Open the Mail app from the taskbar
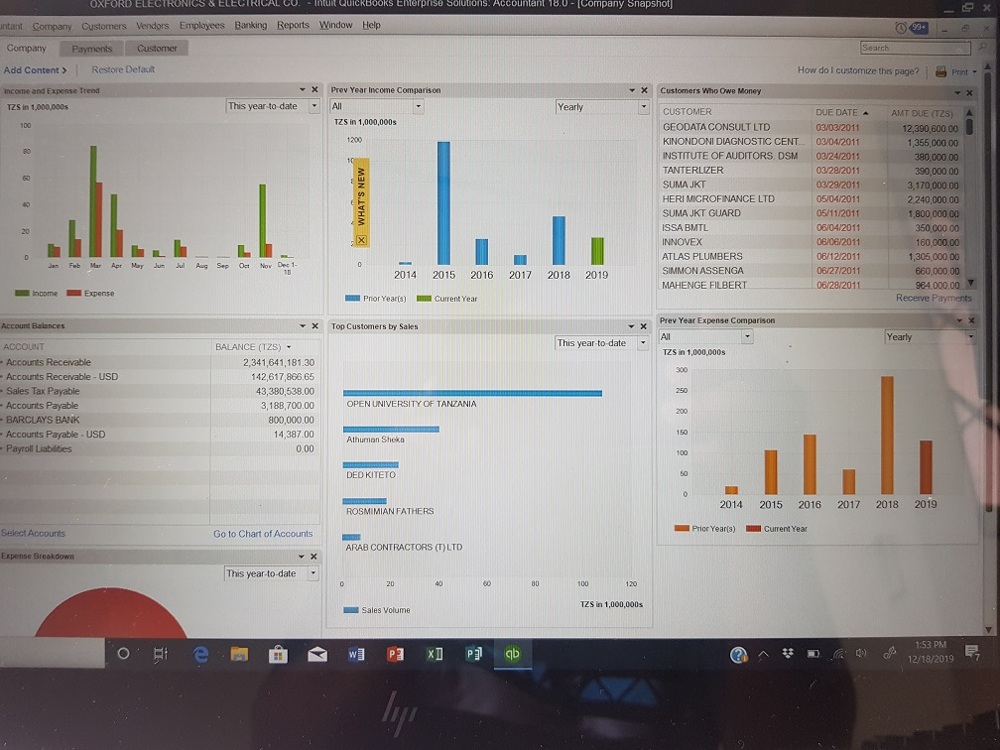1000x750 pixels. point(317,654)
